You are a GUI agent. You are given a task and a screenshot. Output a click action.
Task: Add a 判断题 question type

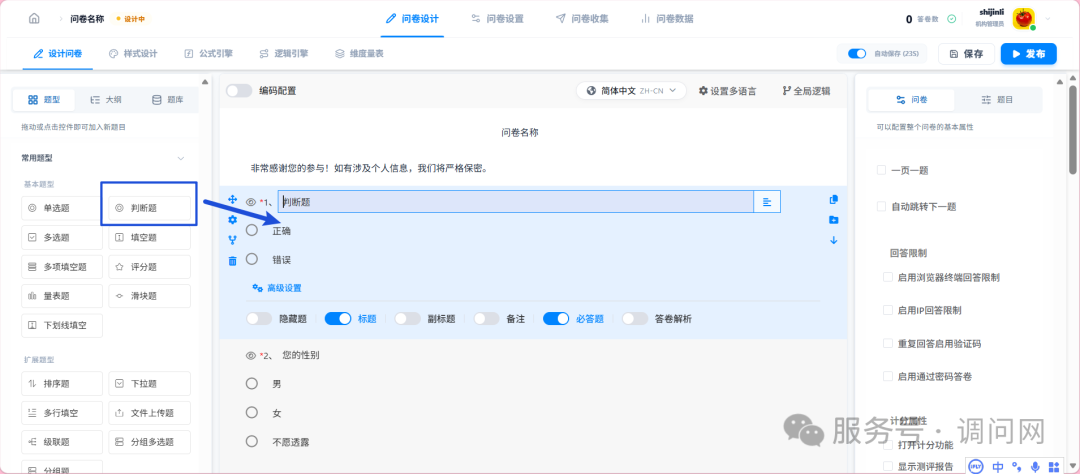pos(149,207)
